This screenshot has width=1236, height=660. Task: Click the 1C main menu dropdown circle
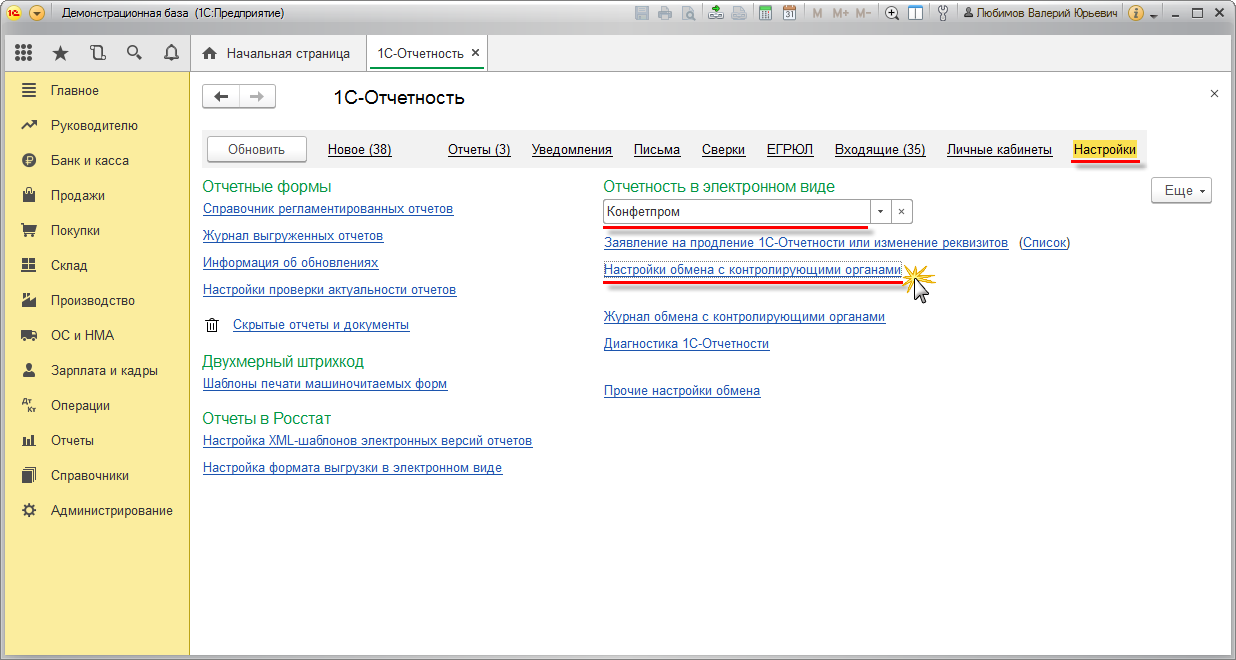[x=37, y=13]
